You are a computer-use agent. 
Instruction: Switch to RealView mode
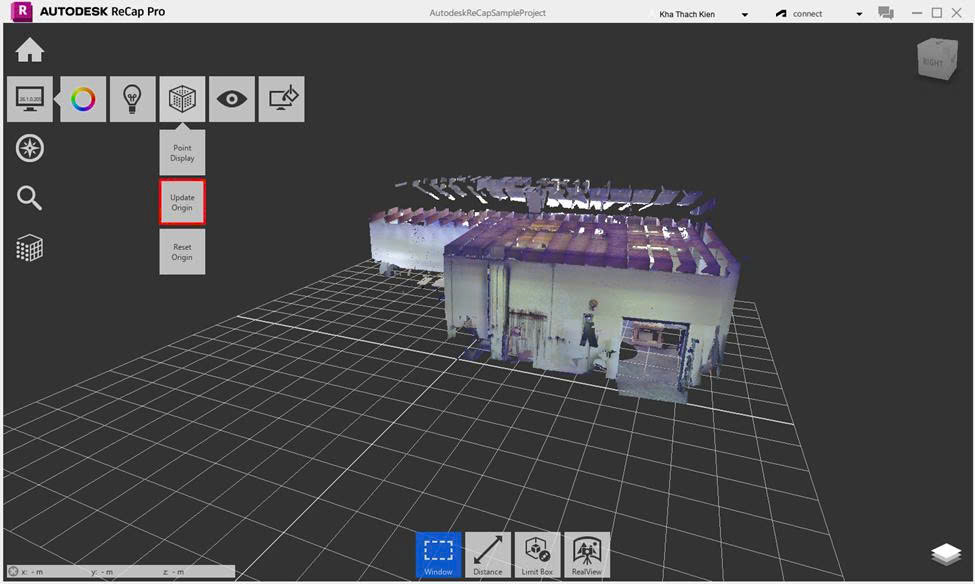(587, 555)
